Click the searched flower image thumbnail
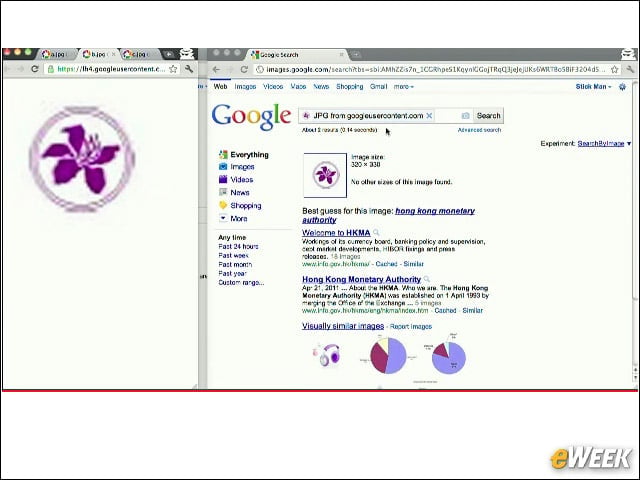Viewport: 640px width, 480px height. pyautogui.click(x=325, y=175)
